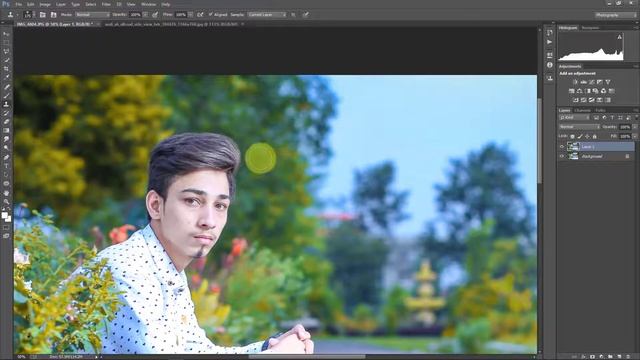Hide the Background layer eye

pos(562,156)
